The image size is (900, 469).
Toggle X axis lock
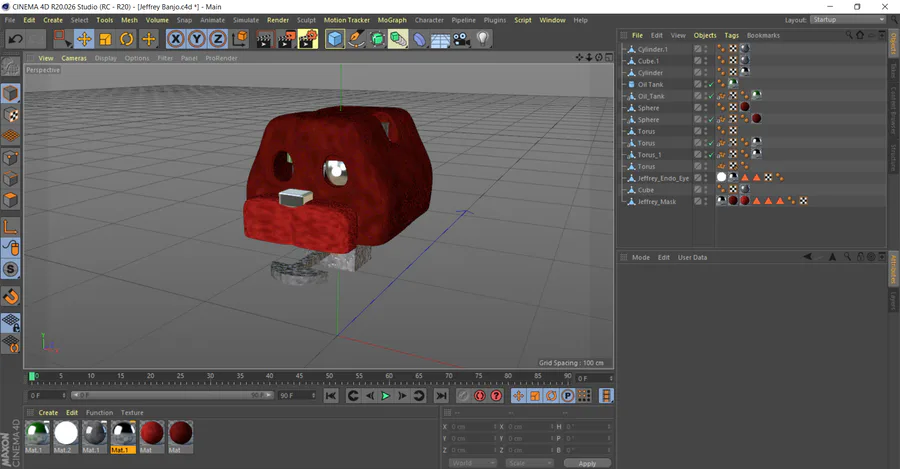click(x=176, y=39)
